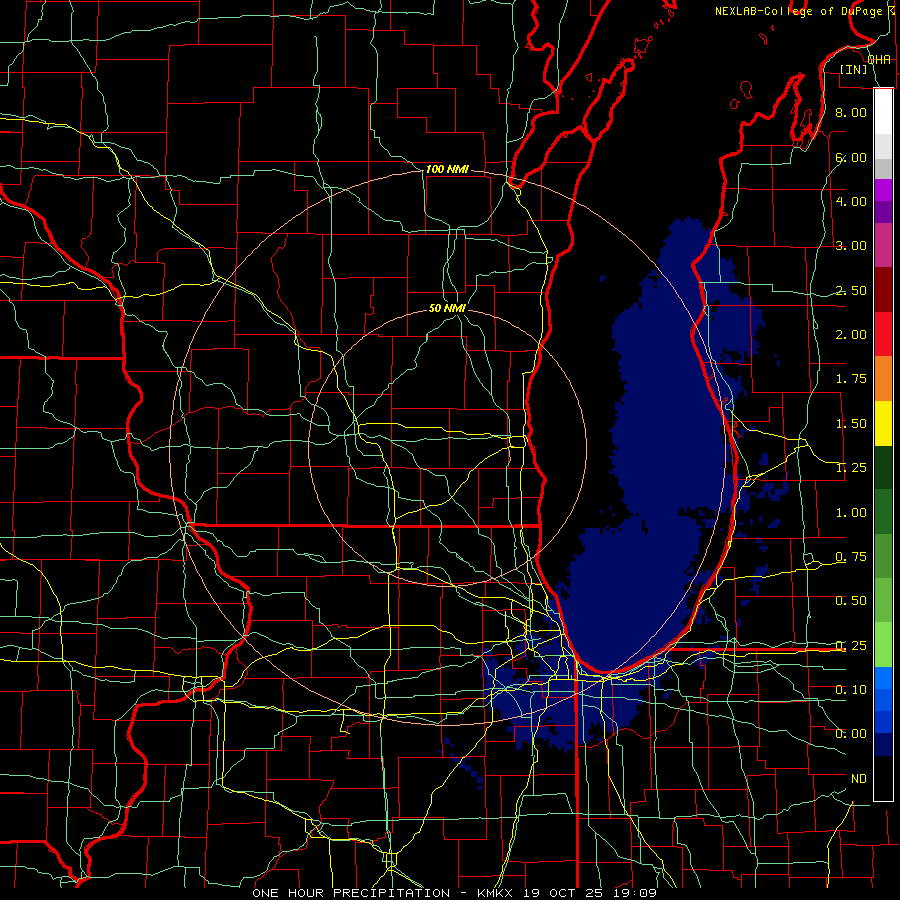900x900 pixels.
Task: Click the 0.00 legend value
Action: (x=851, y=734)
